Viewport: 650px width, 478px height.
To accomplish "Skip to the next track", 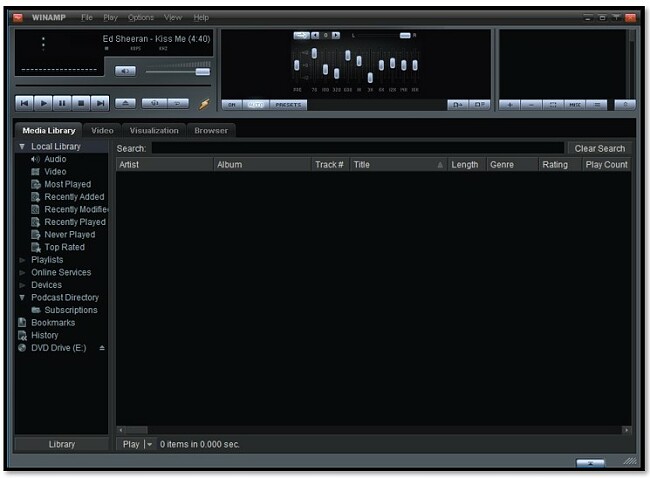I will coord(100,103).
